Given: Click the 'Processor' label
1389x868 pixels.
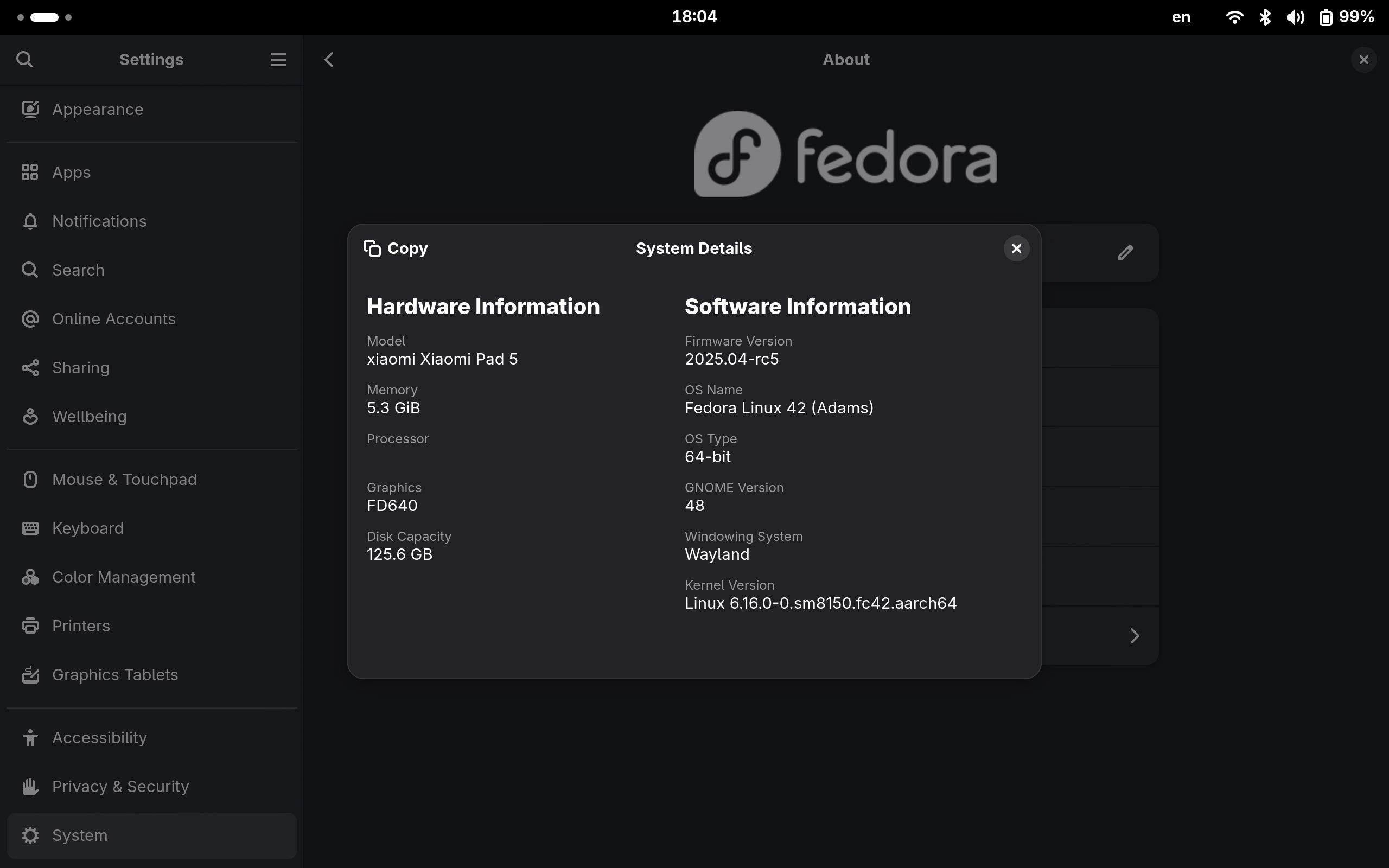Looking at the screenshot, I should click(398, 439).
